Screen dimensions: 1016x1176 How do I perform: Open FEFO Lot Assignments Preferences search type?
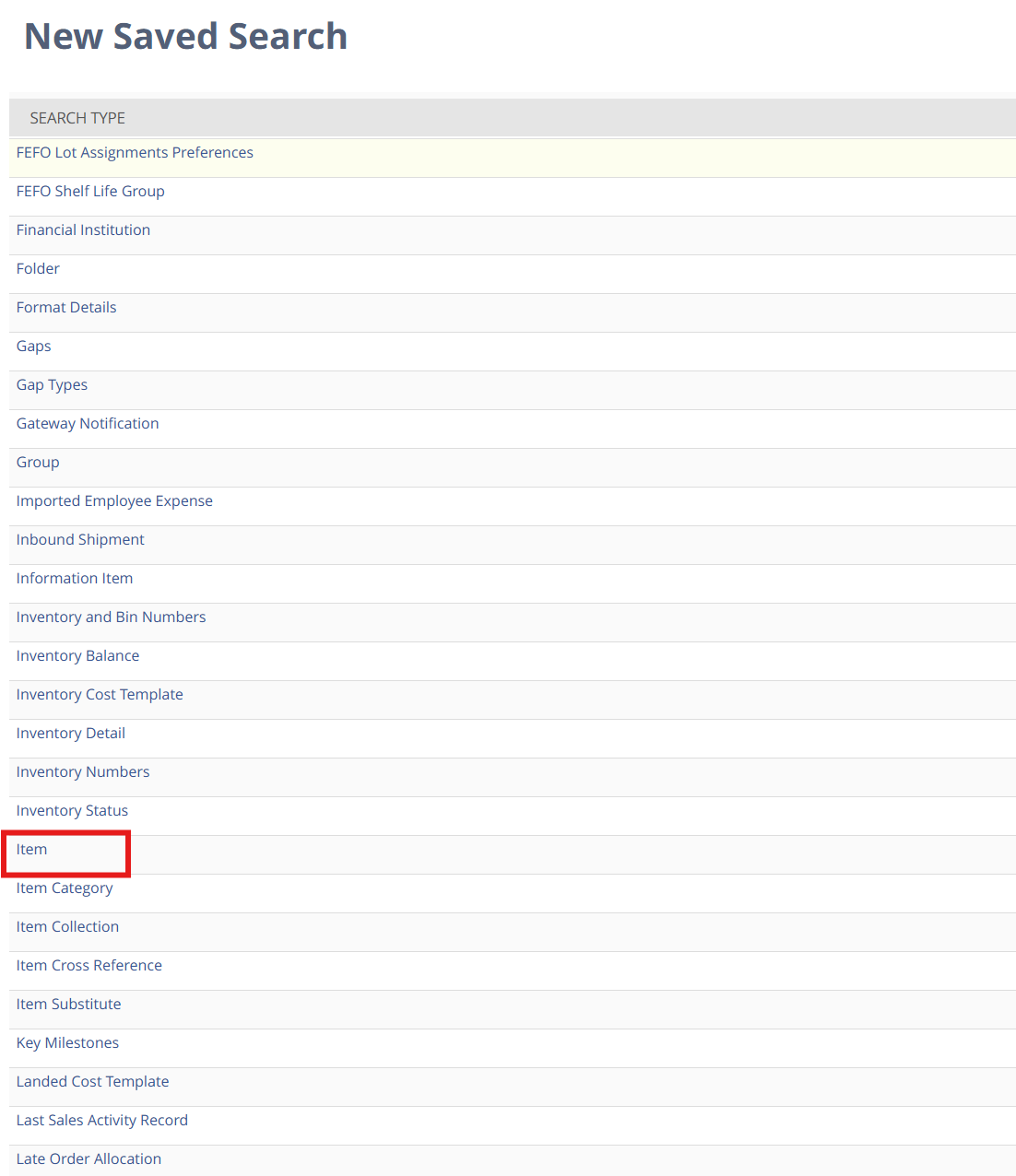pyautogui.click(x=135, y=153)
